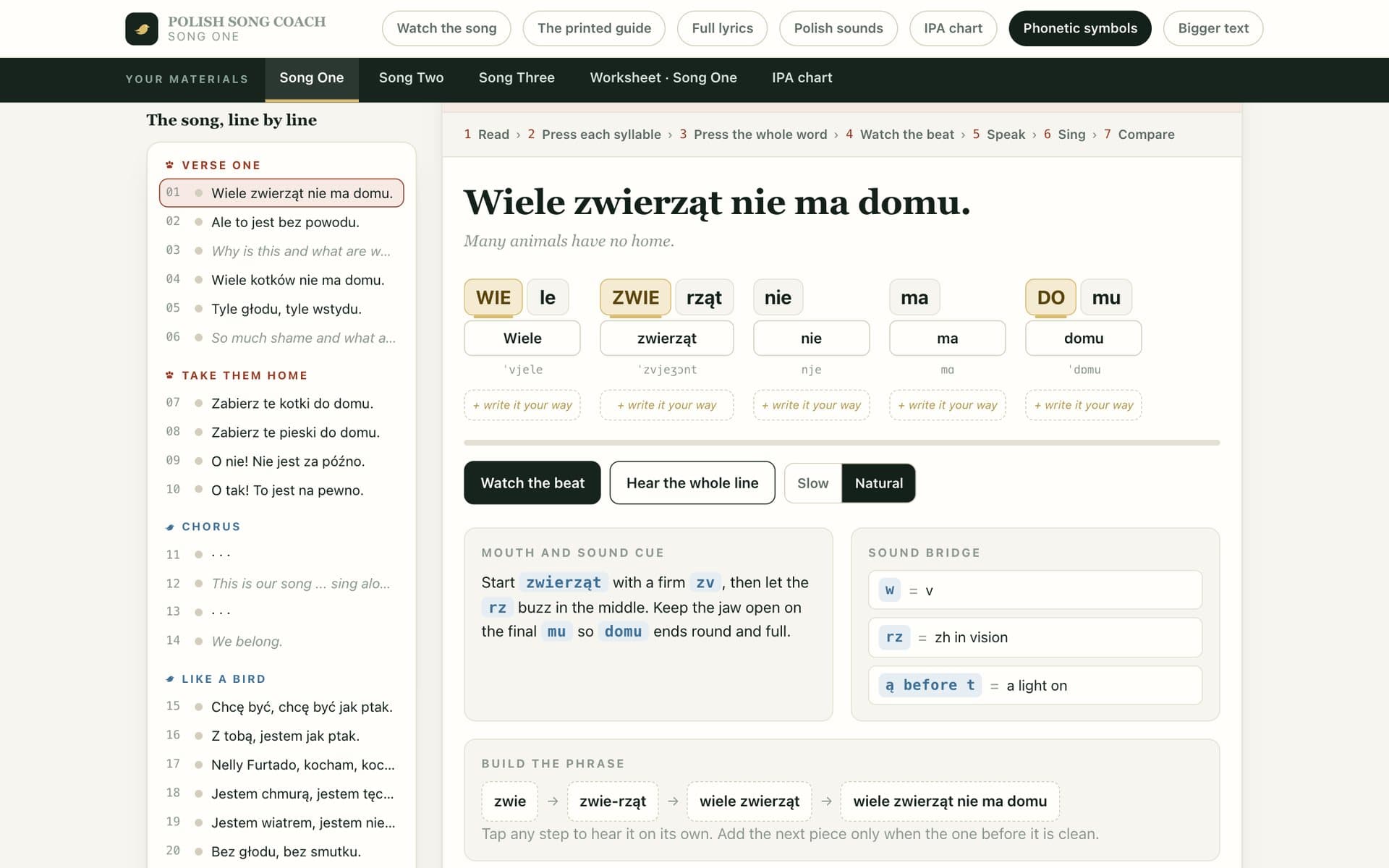The height and width of the screenshot is (868, 1389).
Task: Click the IPA chart pill in header
Action: click(953, 28)
